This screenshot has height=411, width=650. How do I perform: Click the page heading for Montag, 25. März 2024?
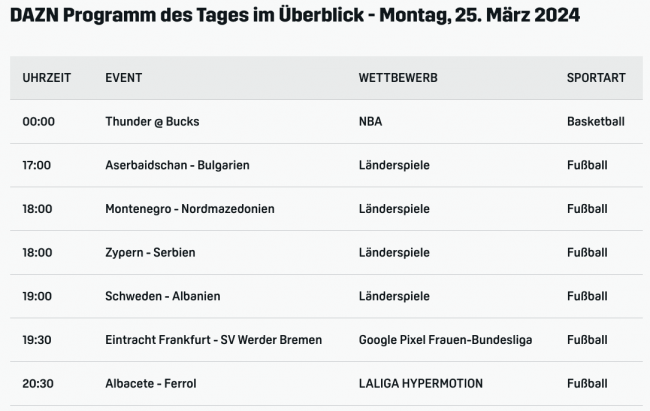point(295,17)
